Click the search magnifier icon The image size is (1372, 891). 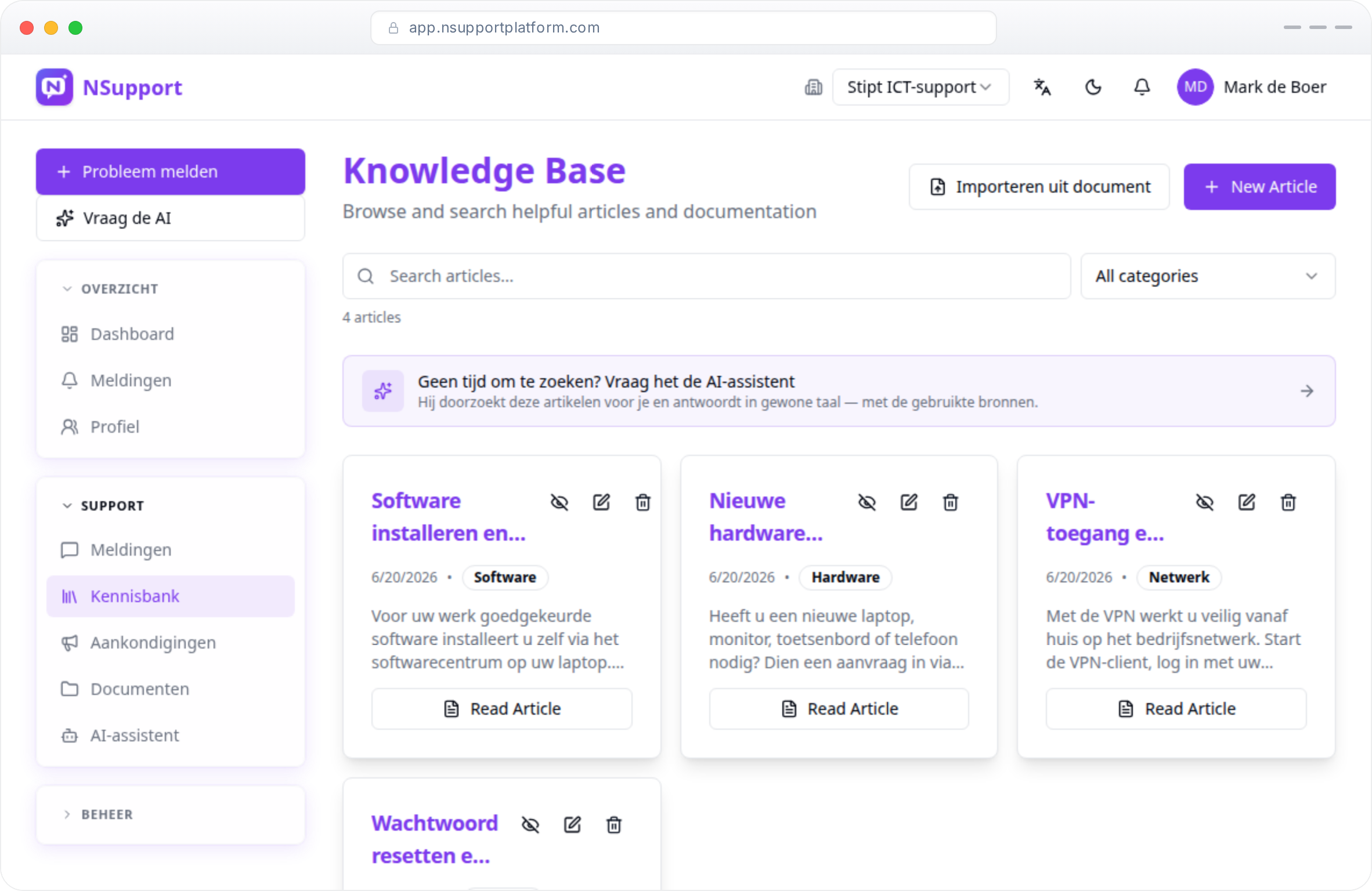pyautogui.click(x=366, y=276)
